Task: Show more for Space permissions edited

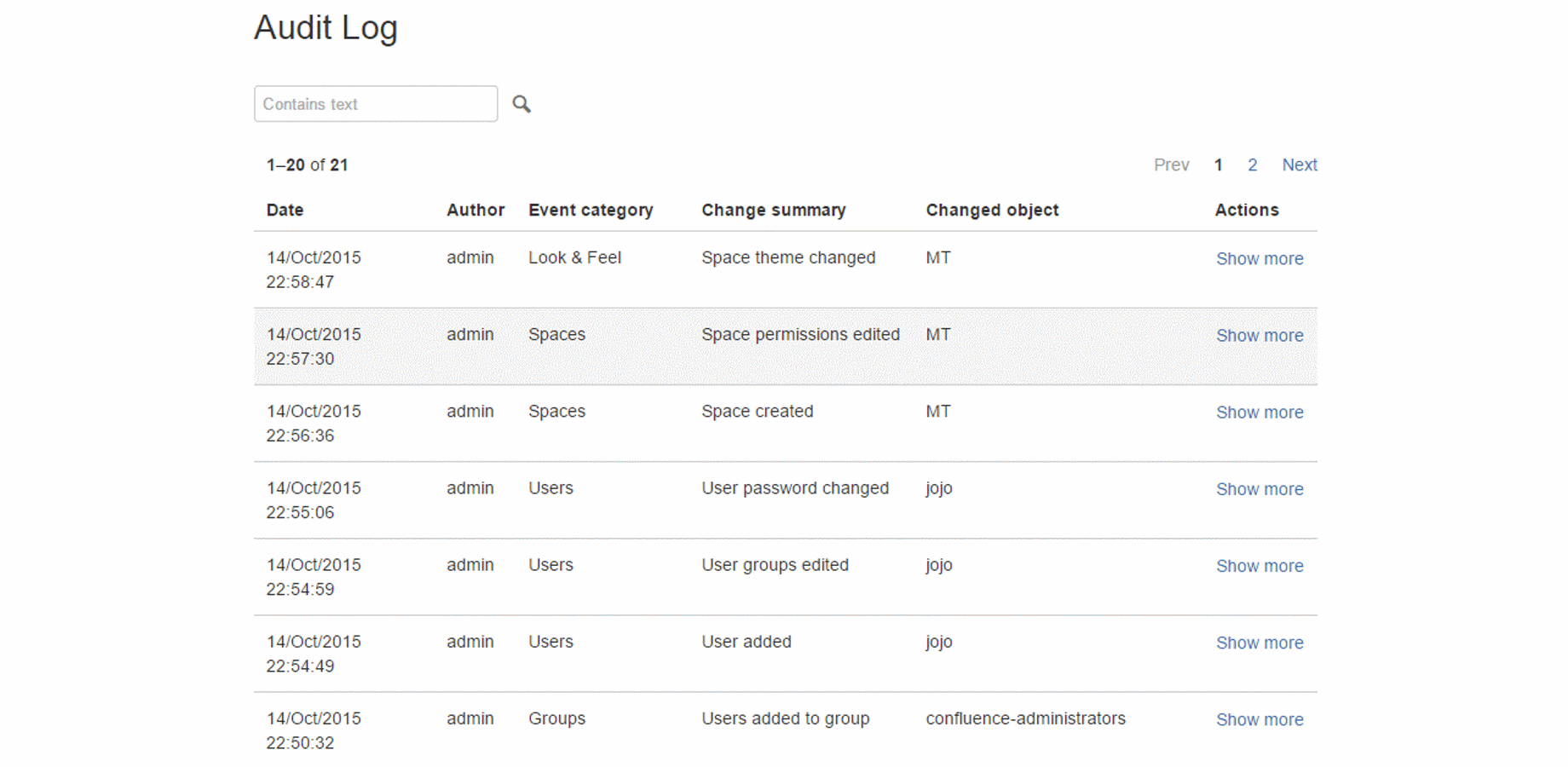Action: tap(1259, 336)
